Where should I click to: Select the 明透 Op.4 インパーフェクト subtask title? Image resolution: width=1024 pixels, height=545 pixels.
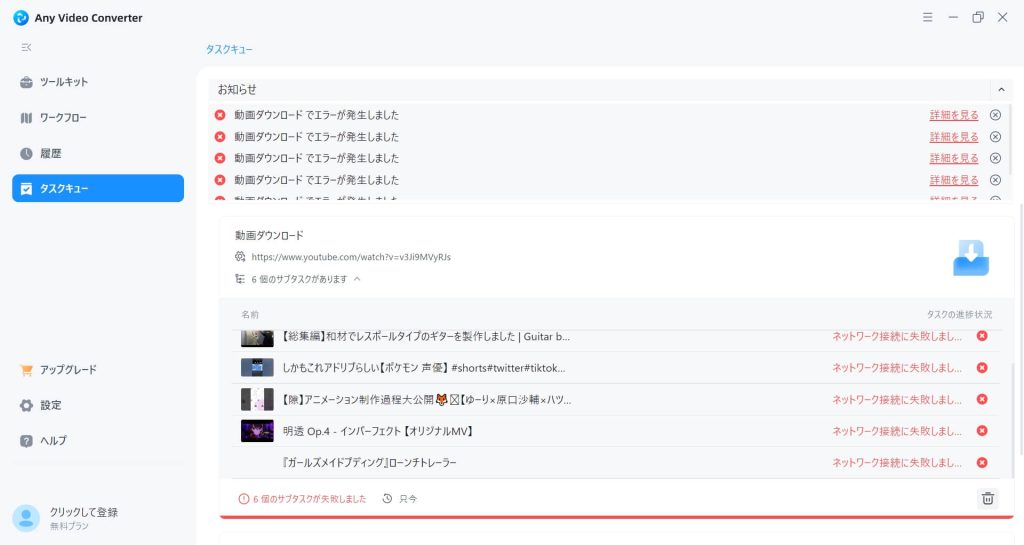(x=378, y=431)
